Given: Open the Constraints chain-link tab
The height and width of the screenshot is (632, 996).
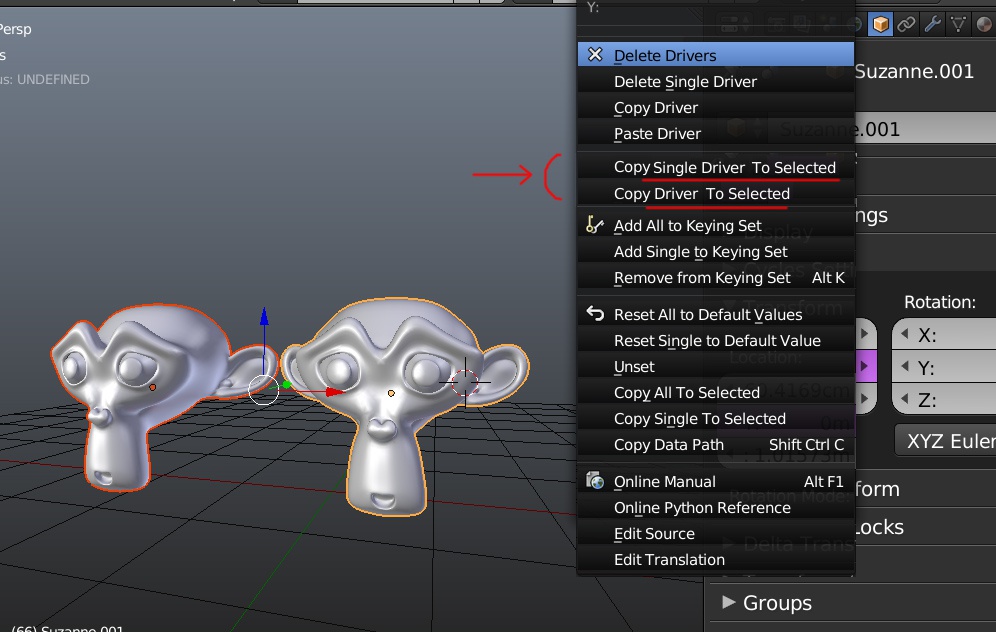Looking at the screenshot, I should (906, 25).
